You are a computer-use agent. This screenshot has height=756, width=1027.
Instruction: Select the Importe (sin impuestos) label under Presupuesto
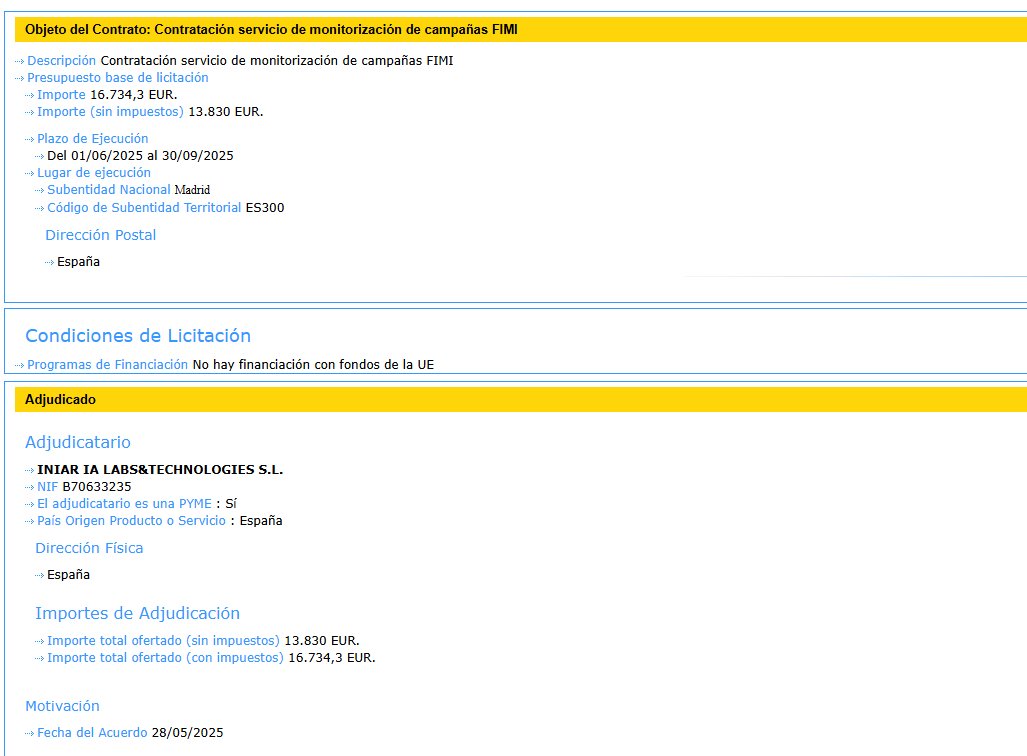pos(110,112)
